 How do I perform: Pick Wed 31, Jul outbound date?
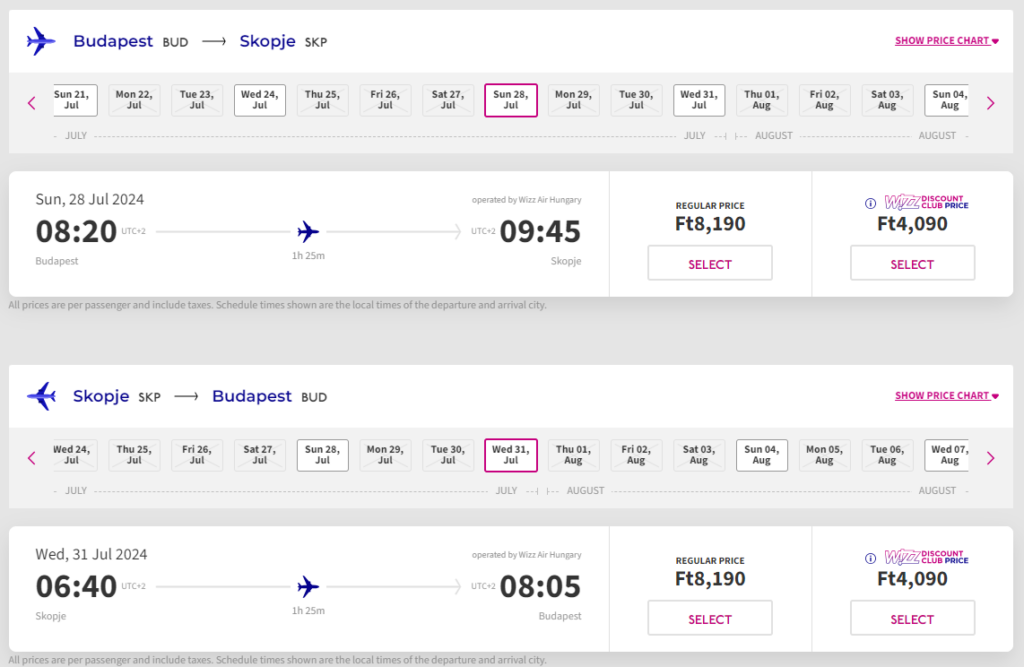coord(699,100)
